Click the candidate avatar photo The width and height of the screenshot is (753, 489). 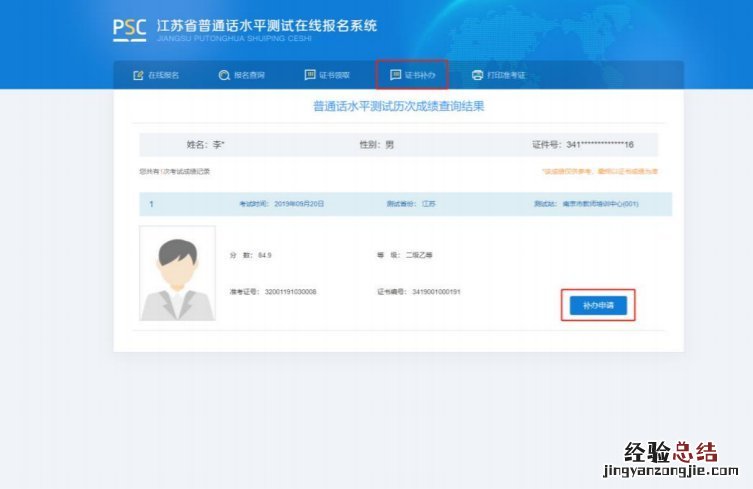pyautogui.click(x=177, y=273)
